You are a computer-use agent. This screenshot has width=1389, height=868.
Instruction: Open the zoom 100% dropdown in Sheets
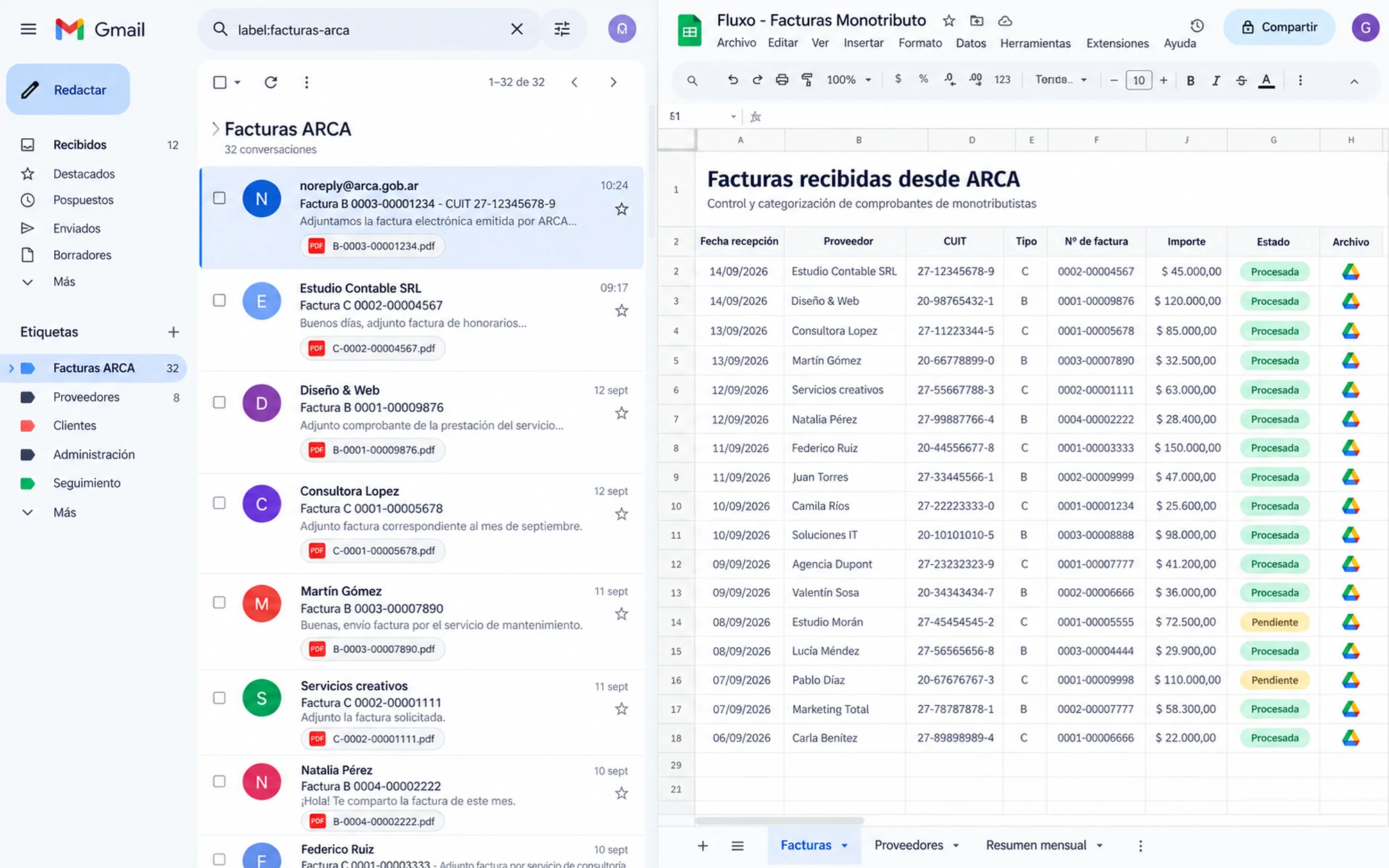[x=849, y=80]
